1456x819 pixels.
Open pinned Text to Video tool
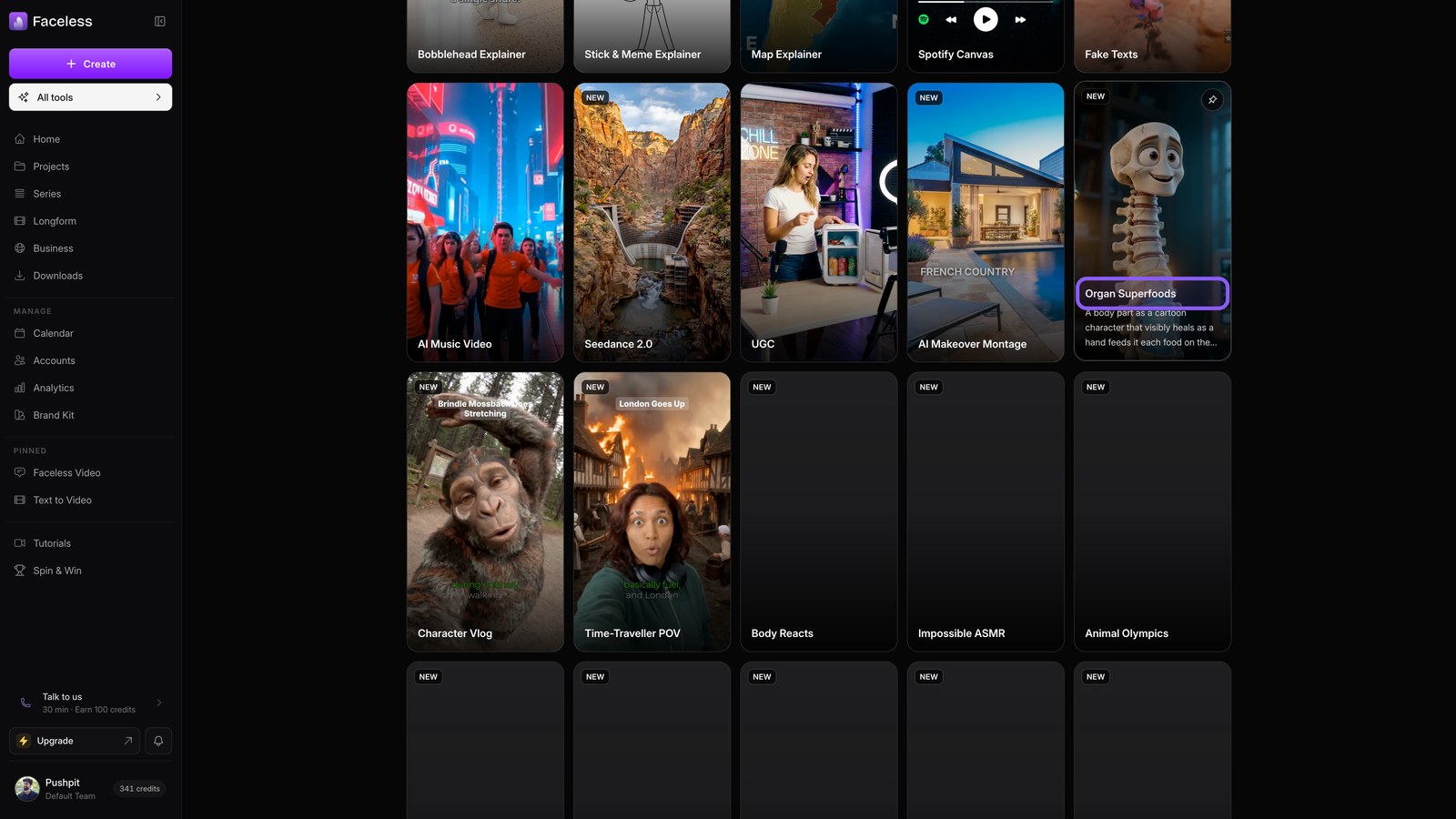pos(90,500)
